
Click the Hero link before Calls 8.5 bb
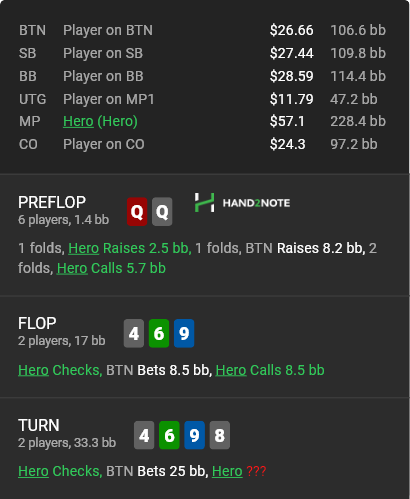pos(231,370)
